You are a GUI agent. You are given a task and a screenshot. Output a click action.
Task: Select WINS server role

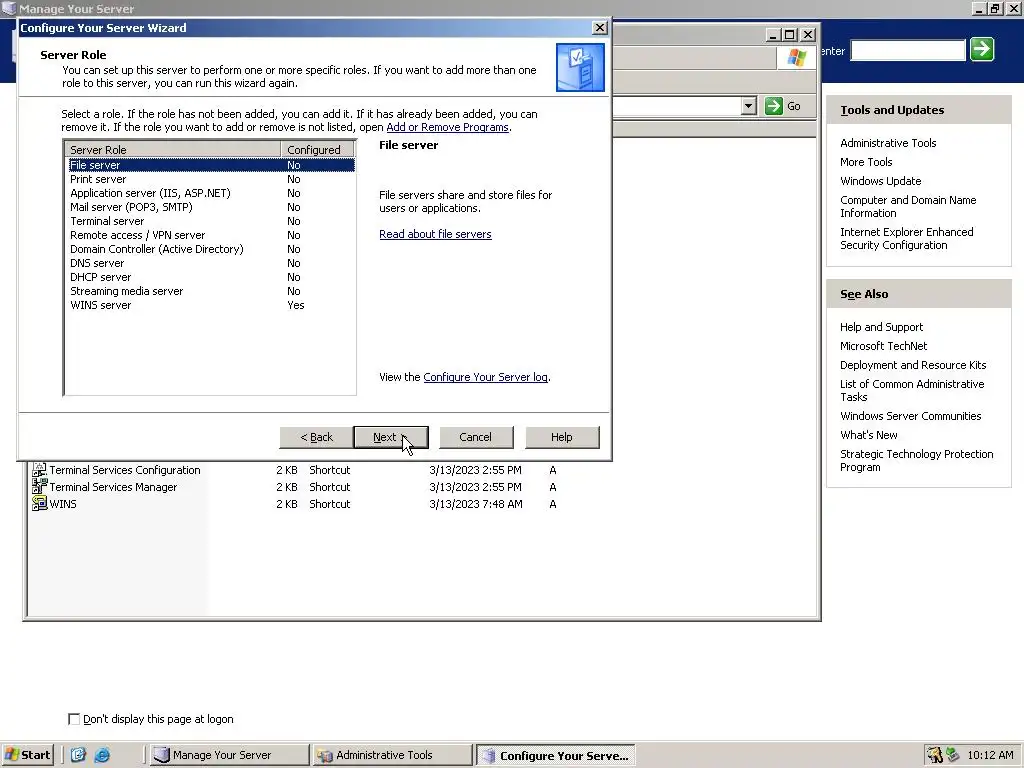pos(211,305)
